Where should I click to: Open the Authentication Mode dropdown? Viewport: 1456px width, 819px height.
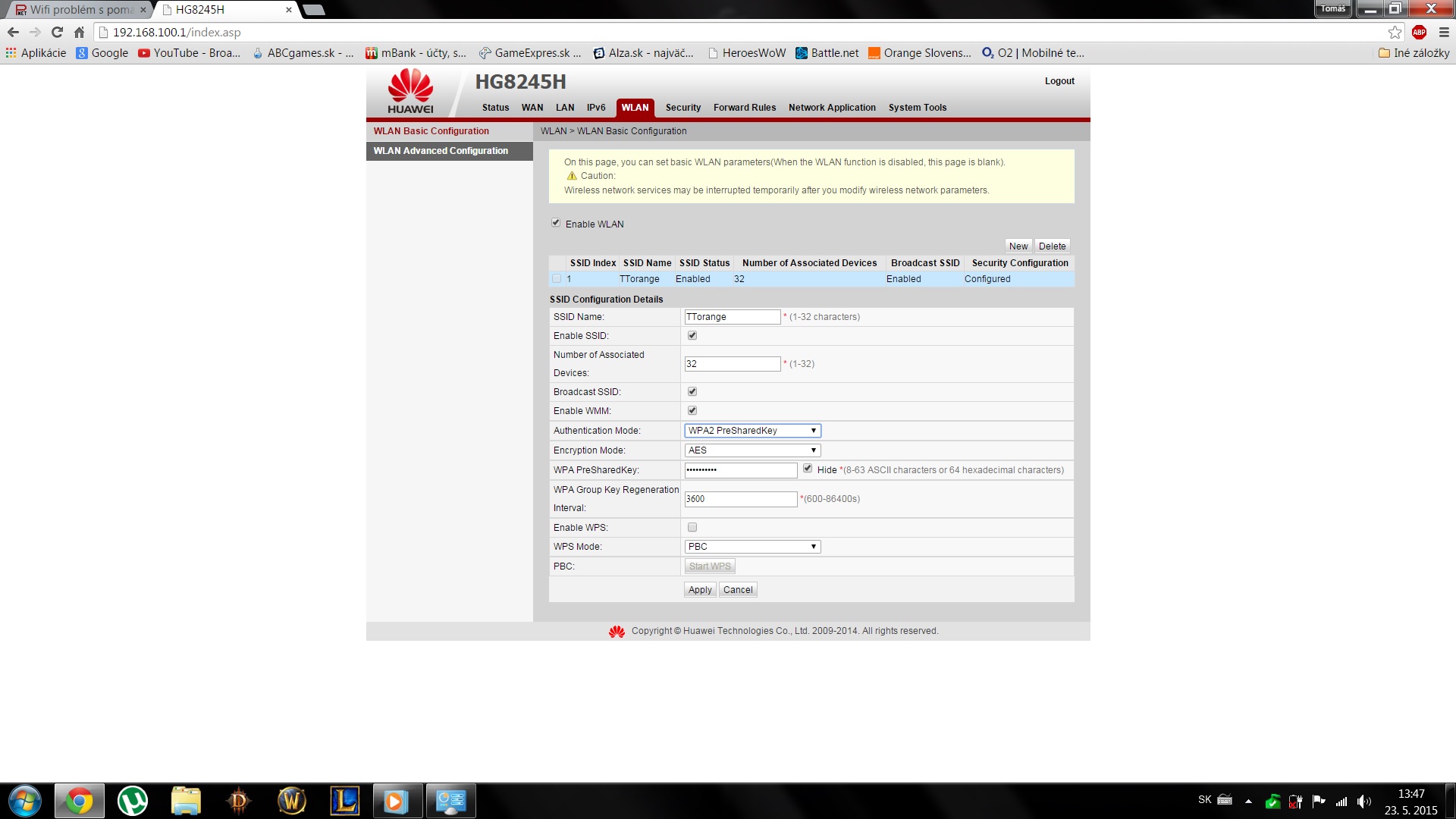click(752, 431)
